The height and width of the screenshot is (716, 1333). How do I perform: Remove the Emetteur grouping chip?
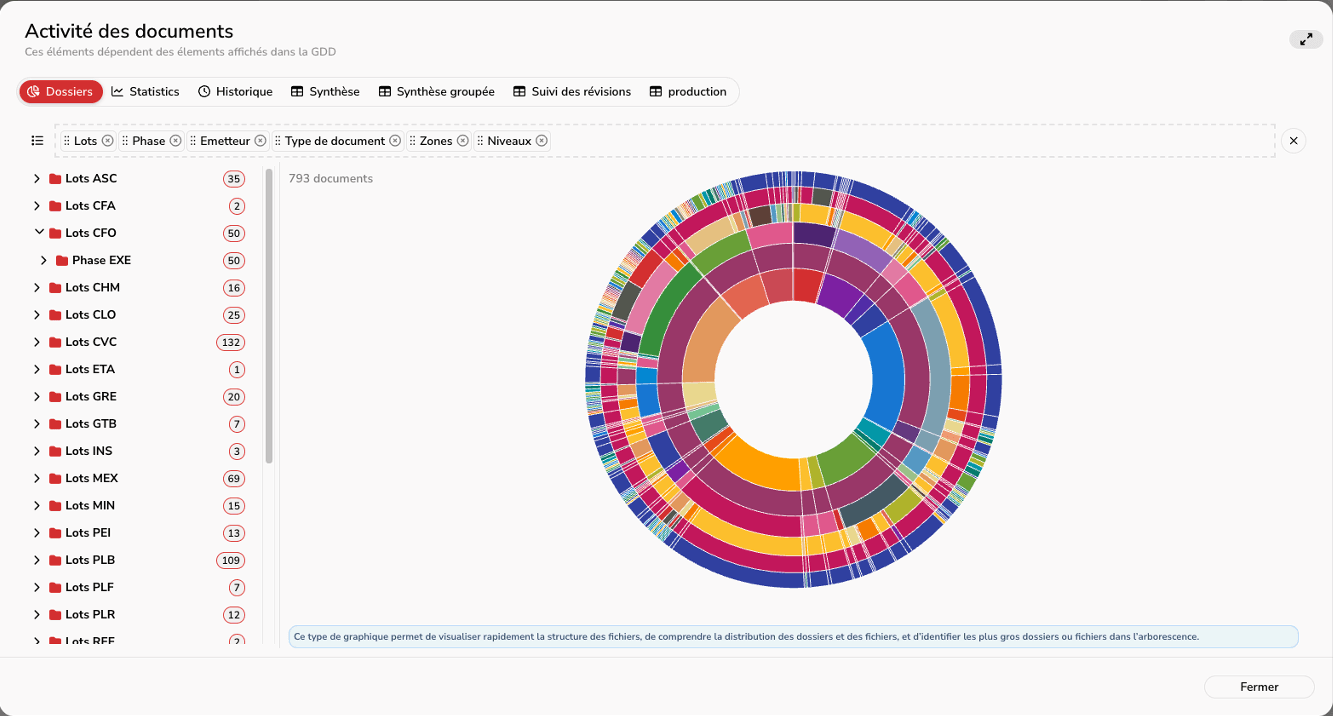click(260, 141)
